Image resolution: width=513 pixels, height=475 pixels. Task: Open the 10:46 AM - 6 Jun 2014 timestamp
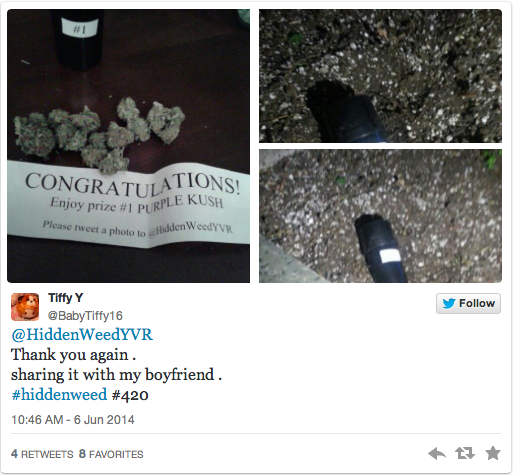73,420
